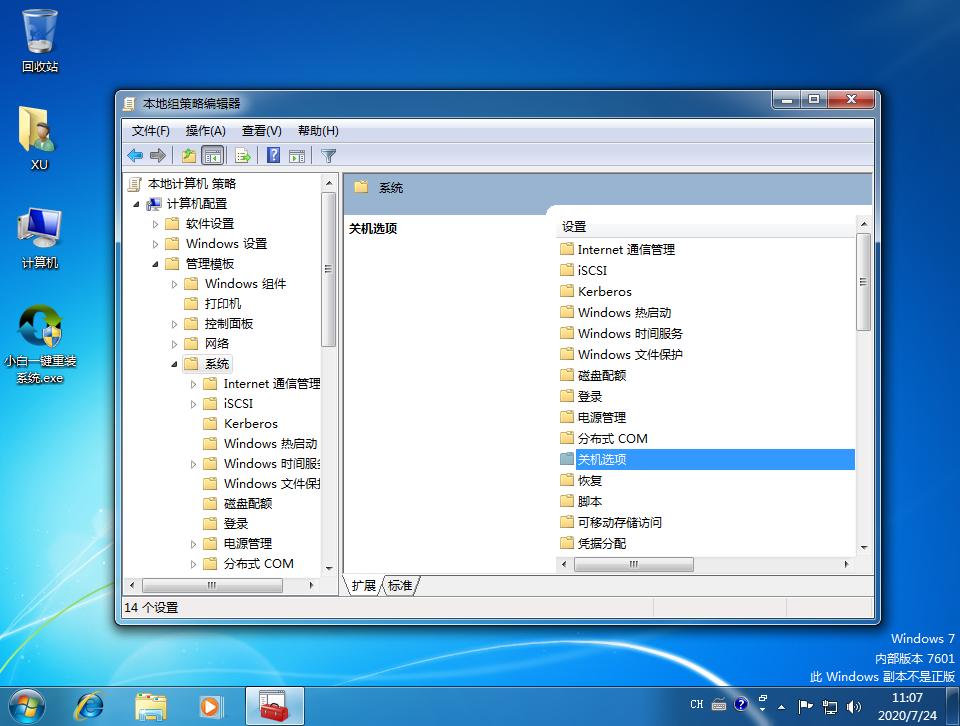Click the right pane vertical scrollbar thumb
This screenshot has height=726, width=960.
863,282
